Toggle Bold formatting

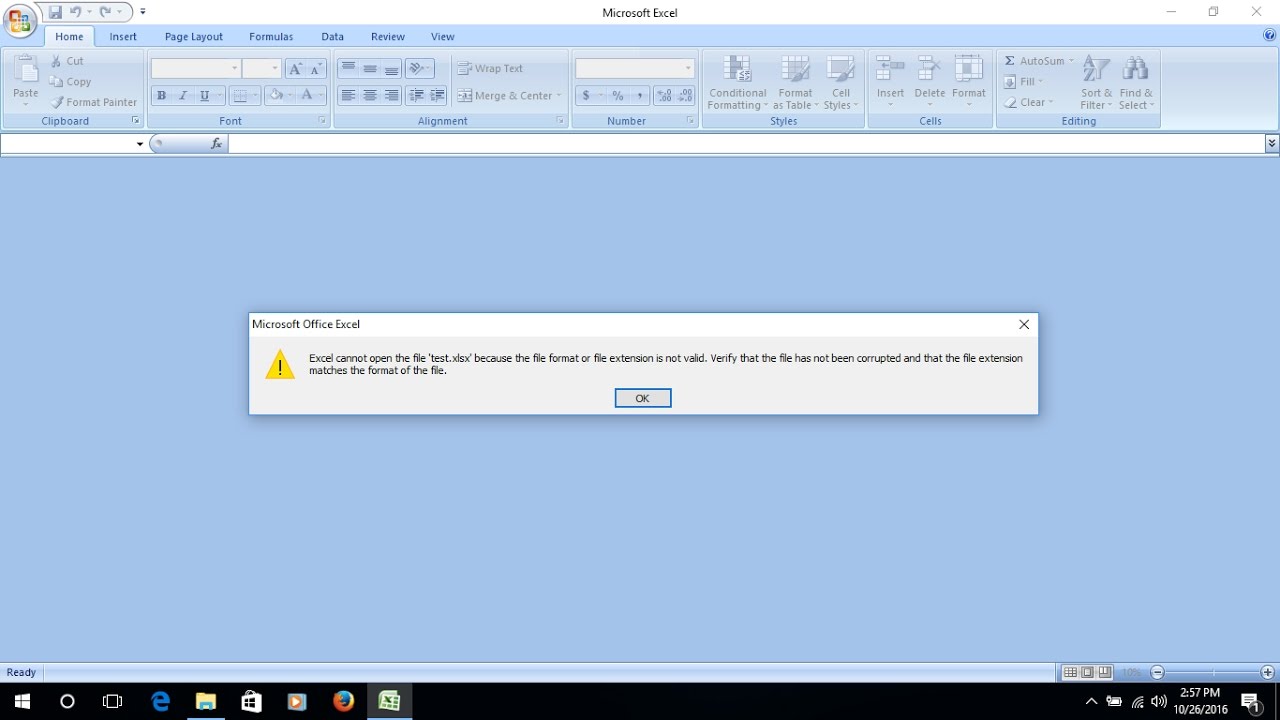[161, 96]
